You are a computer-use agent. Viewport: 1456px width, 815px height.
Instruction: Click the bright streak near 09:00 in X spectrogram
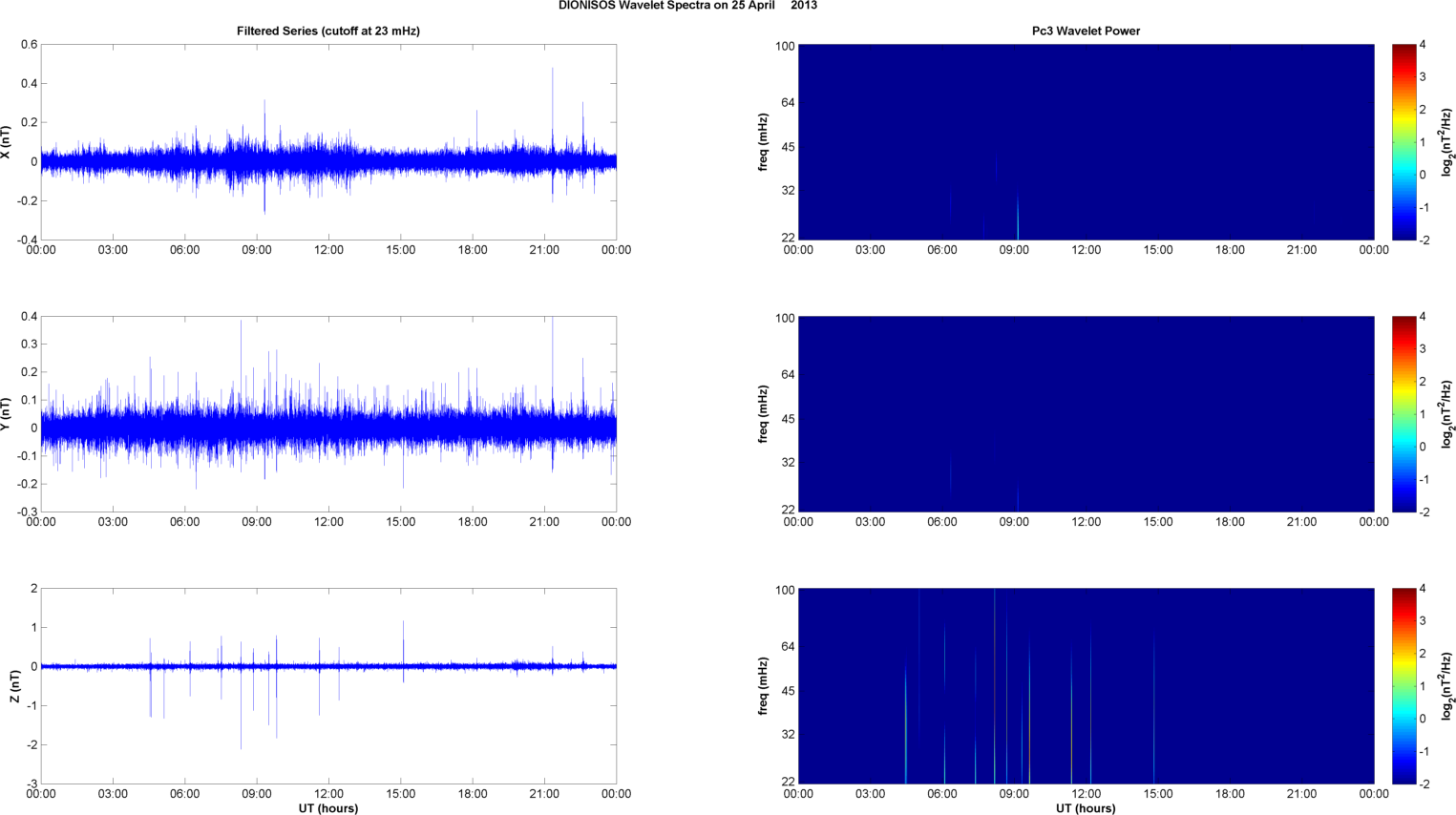(1018, 218)
